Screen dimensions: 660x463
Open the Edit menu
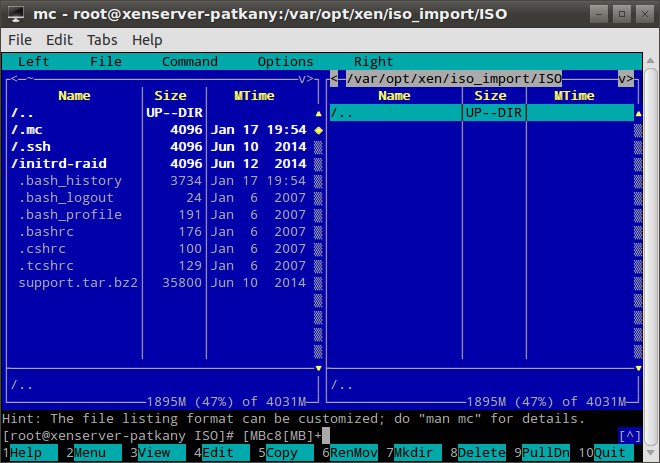click(59, 40)
